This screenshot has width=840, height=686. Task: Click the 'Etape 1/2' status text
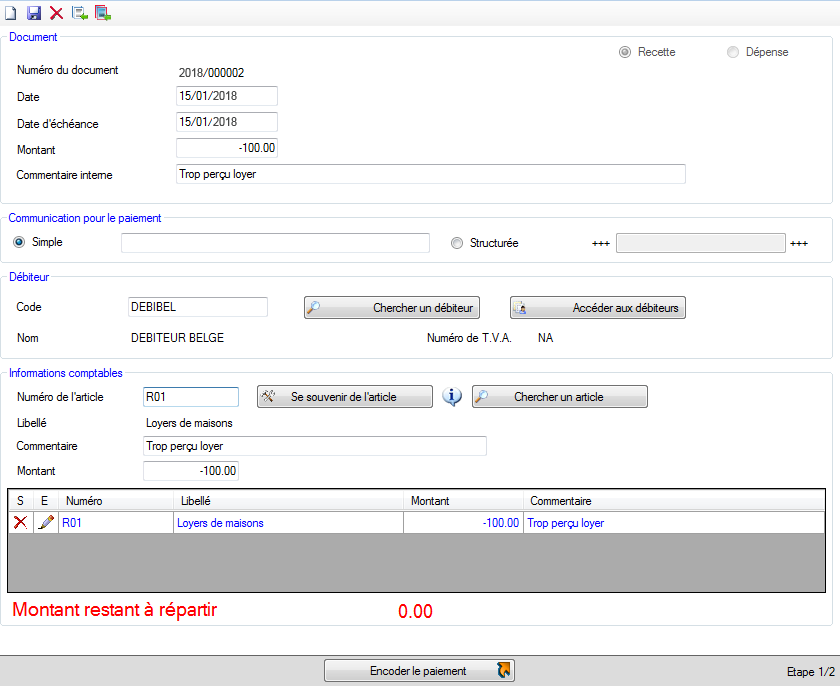coord(811,672)
